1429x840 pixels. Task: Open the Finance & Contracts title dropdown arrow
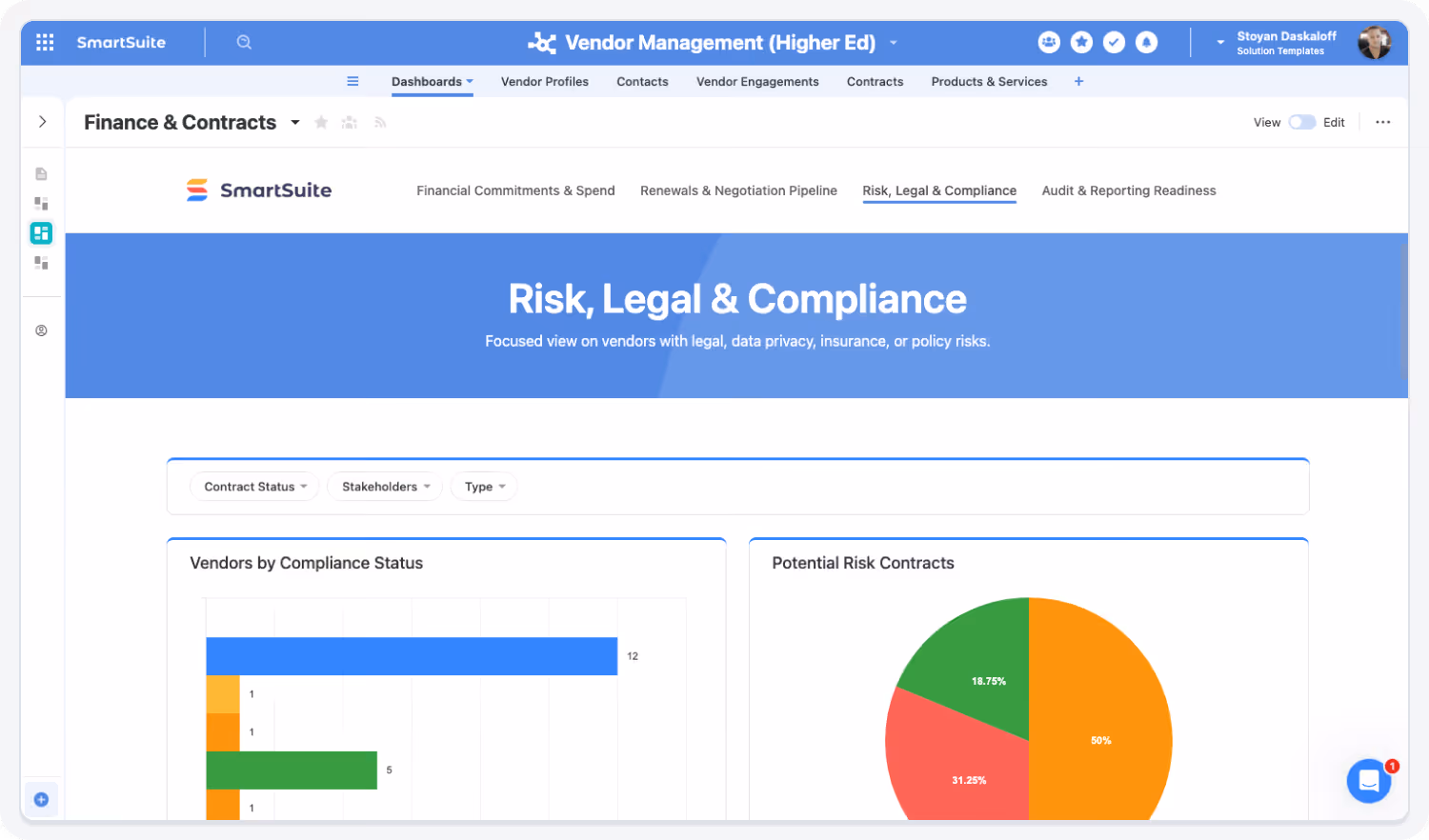295,122
